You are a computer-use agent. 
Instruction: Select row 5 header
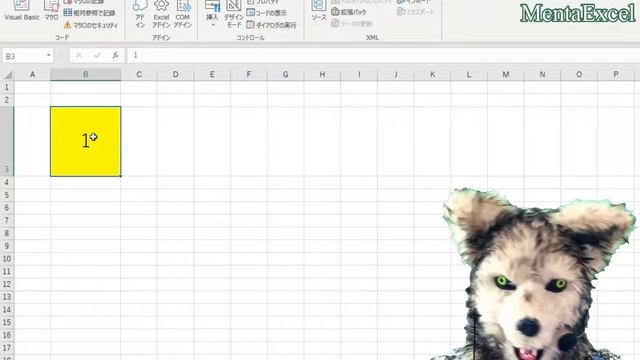(7, 195)
